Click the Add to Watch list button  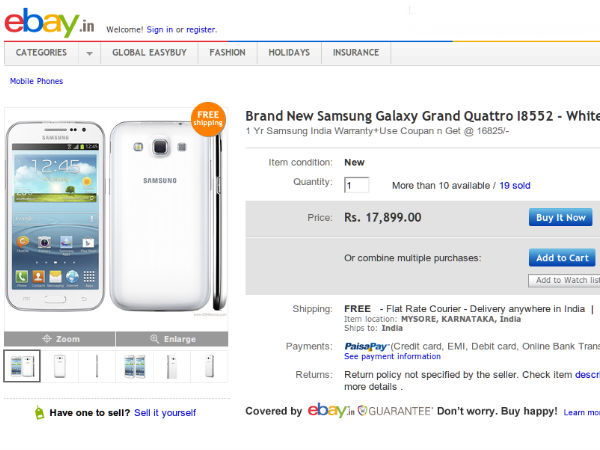[x=565, y=280]
